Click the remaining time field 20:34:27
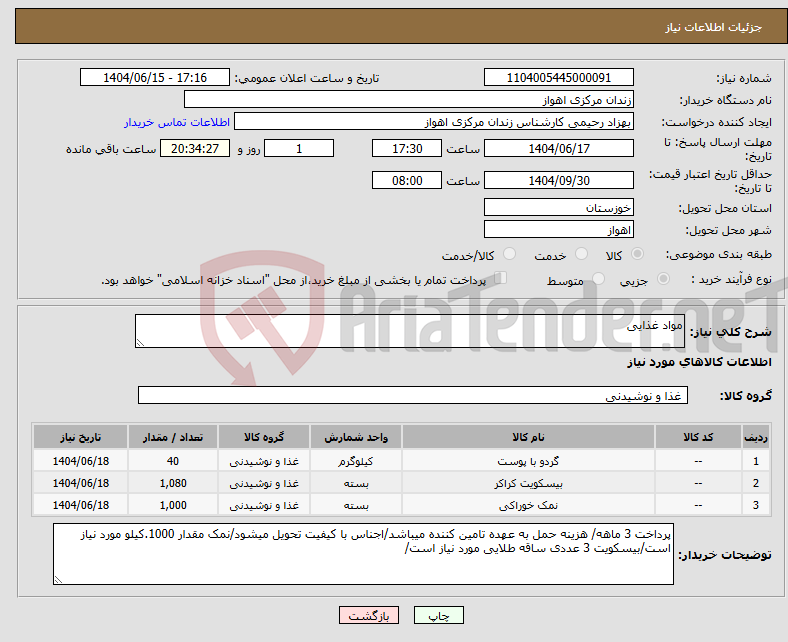Viewport: 788px width, 642px height. [x=195, y=148]
